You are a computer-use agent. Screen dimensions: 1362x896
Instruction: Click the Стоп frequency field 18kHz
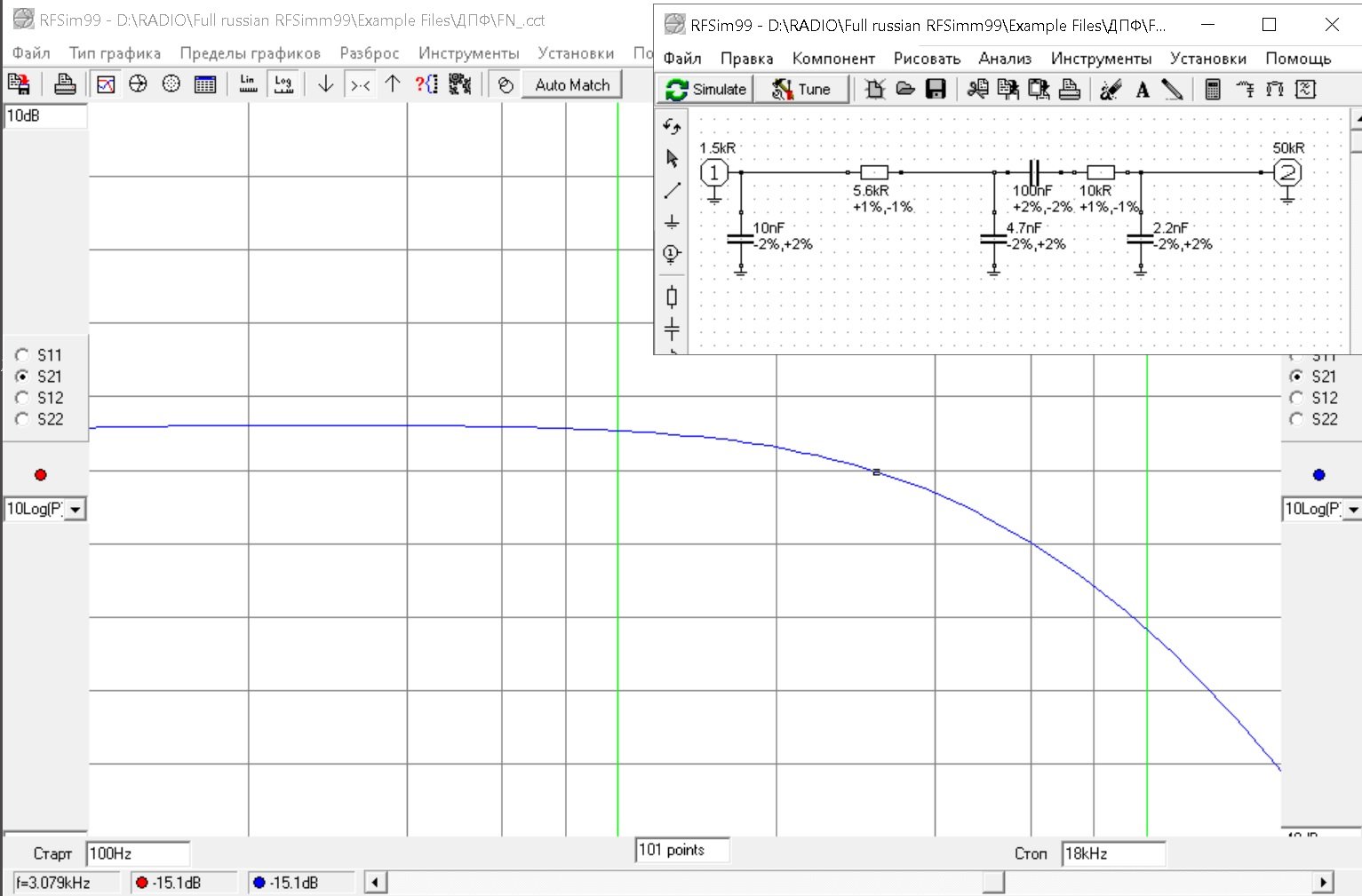tap(1113, 854)
